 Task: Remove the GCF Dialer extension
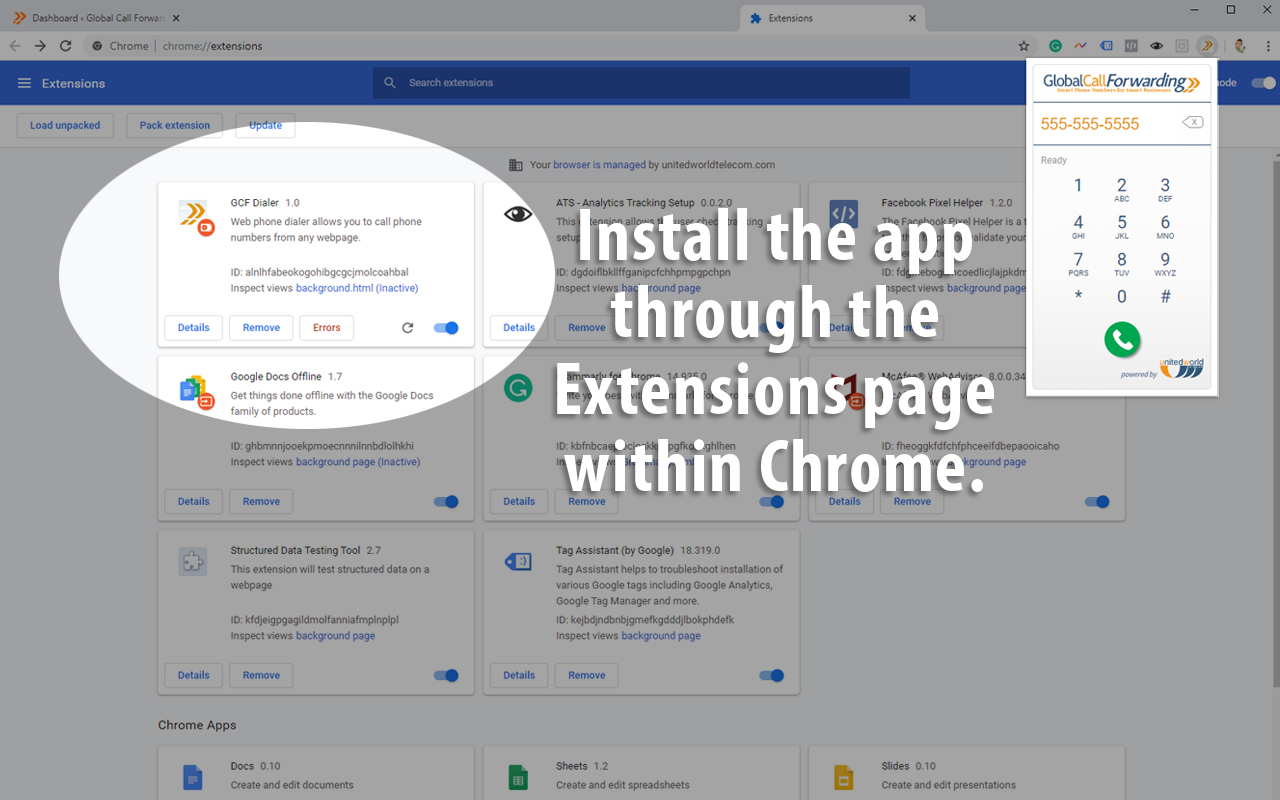(x=261, y=328)
